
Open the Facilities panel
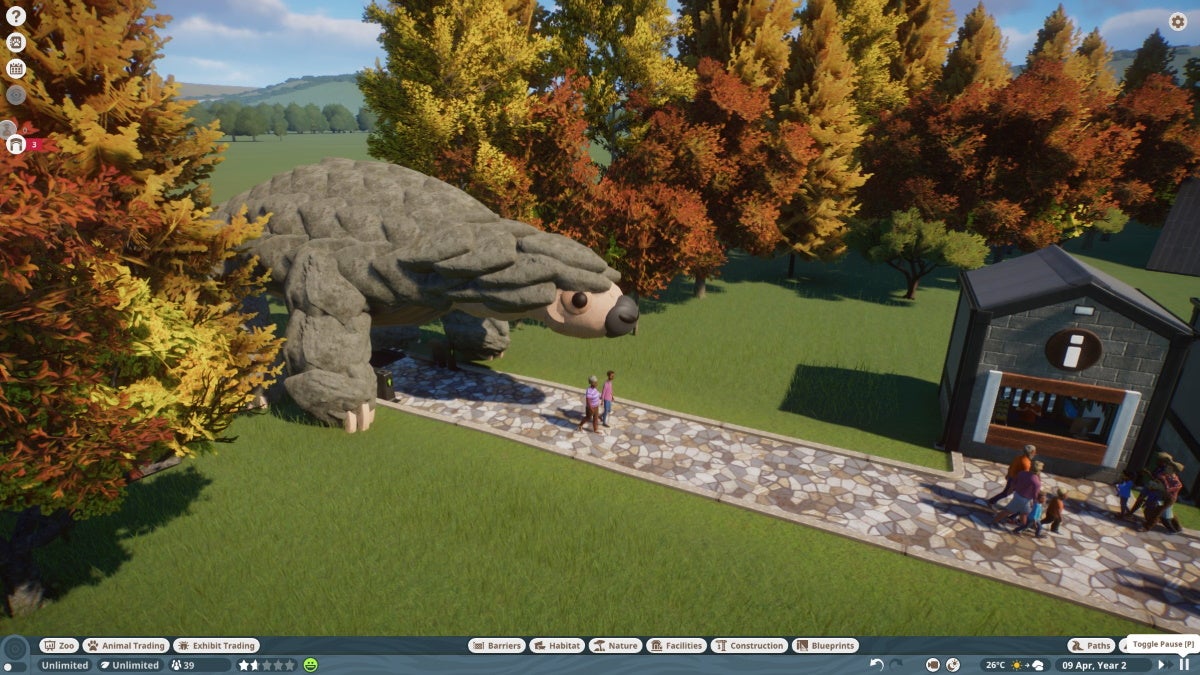[x=678, y=645]
